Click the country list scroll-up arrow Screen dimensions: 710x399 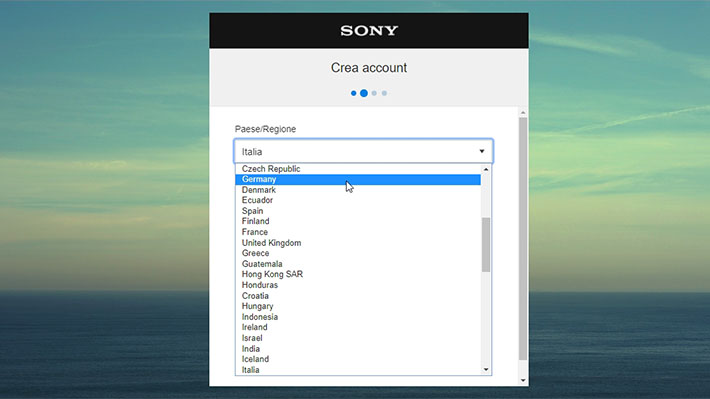[x=486, y=169]
